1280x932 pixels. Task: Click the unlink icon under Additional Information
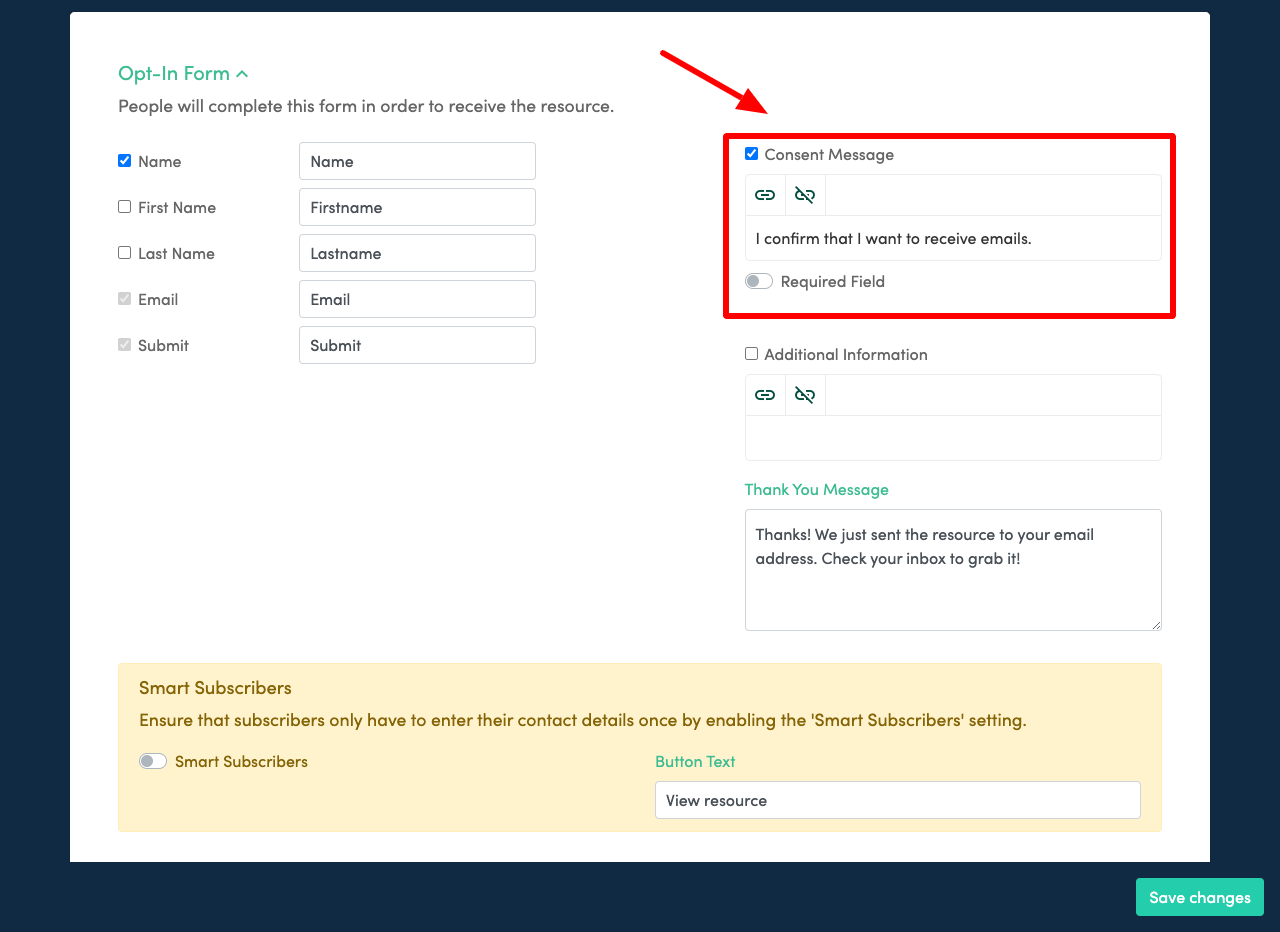805,394
